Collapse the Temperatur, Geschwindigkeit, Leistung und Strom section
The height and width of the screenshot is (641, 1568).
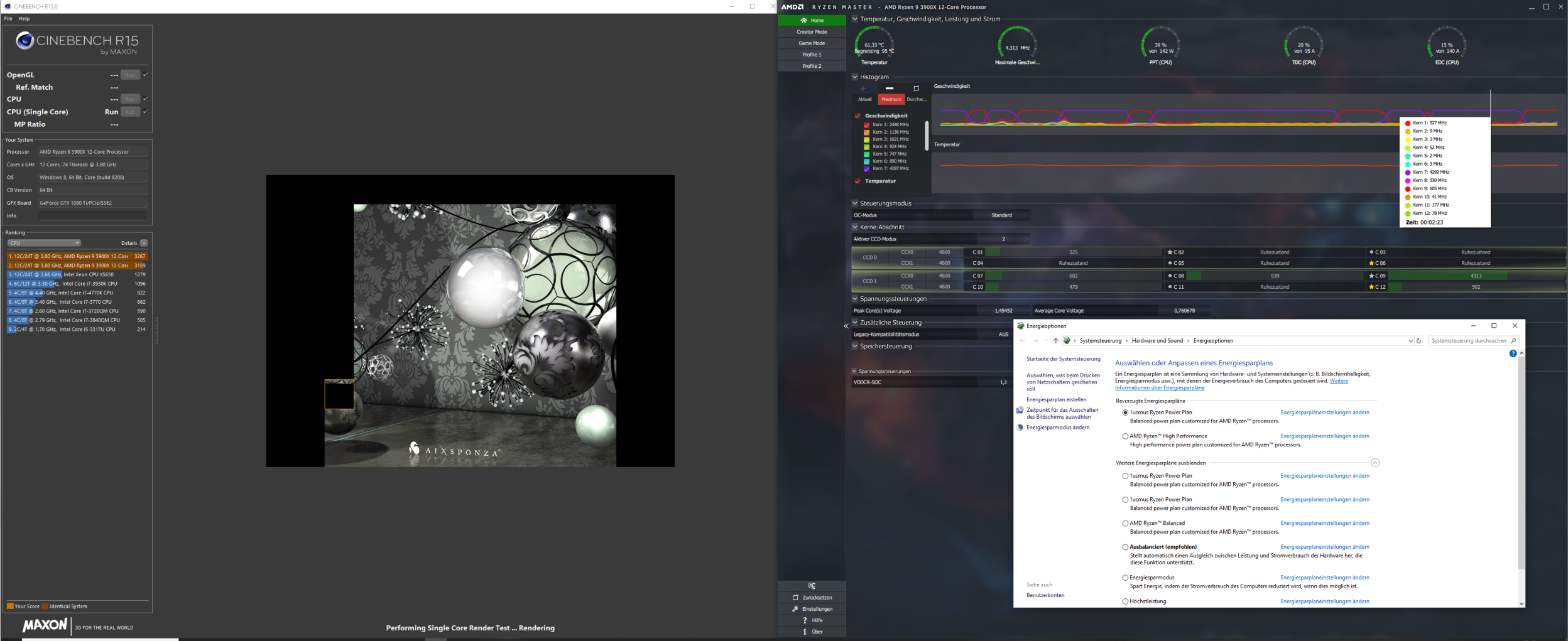[855, 19]
